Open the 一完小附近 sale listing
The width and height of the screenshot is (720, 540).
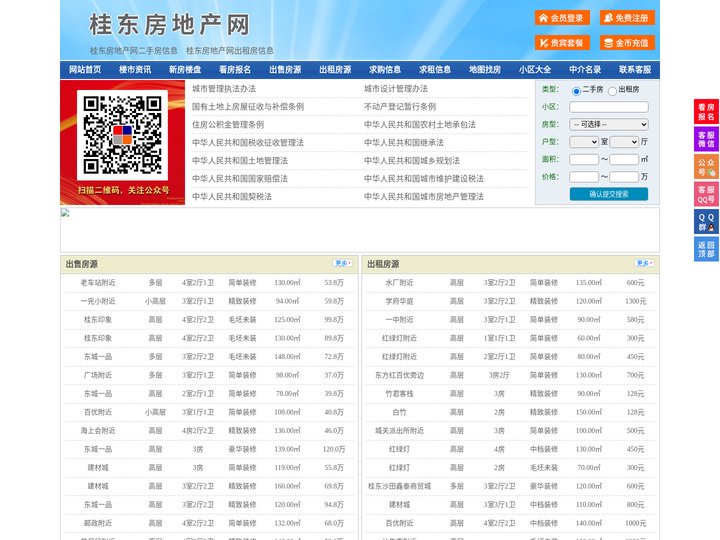pyautogui.click(x=98, y=301)
